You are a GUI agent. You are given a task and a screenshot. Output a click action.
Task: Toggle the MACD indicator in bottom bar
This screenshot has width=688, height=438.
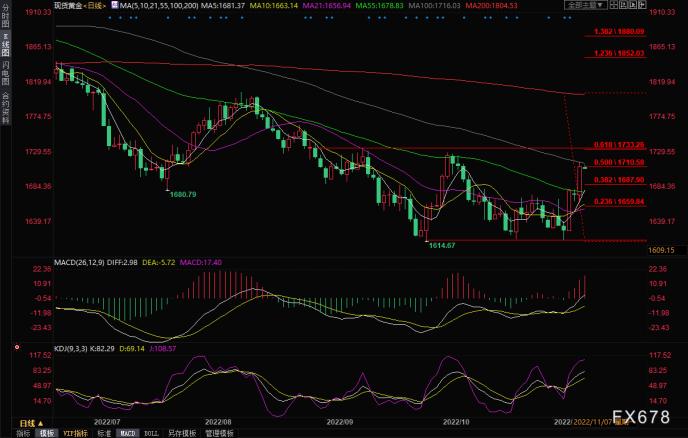tap(128, 433)
